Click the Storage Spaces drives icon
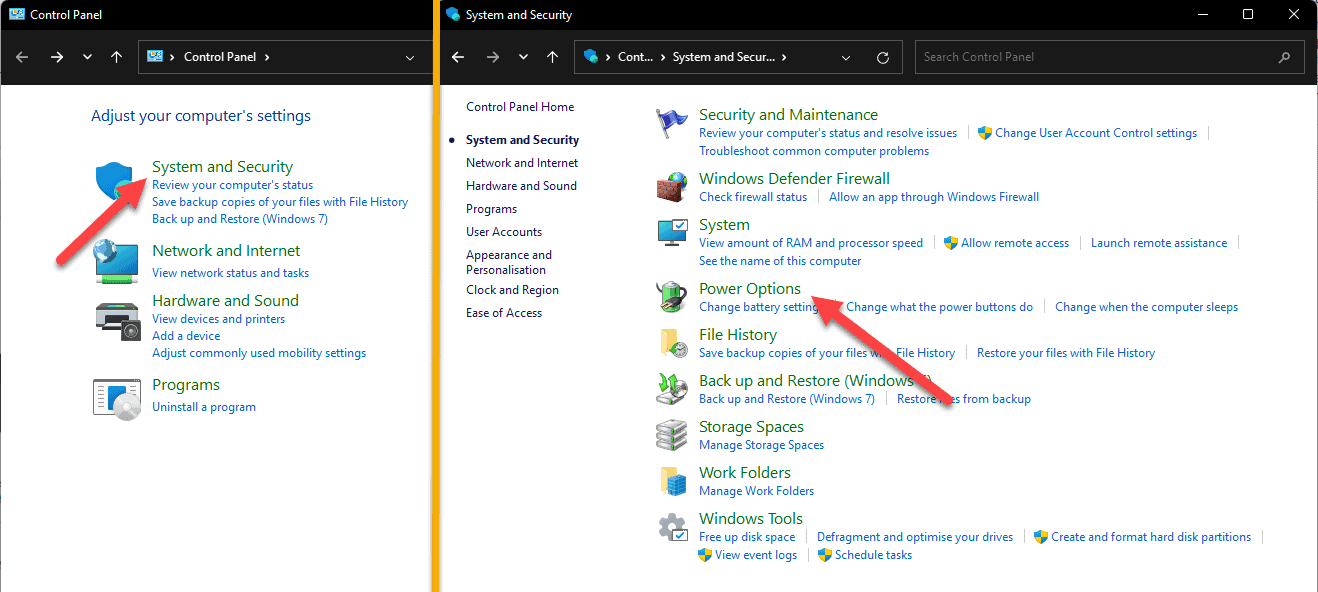1318x592 pixels. tap(672, 435)
